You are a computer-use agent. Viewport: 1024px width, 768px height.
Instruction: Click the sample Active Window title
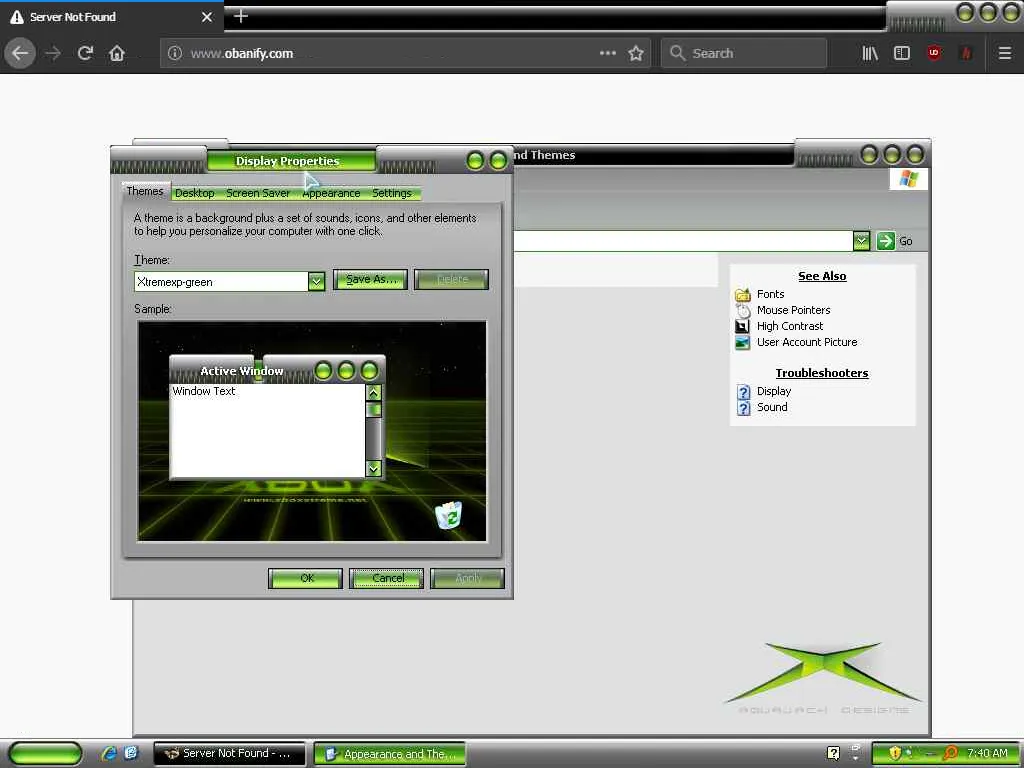[242, 371]
